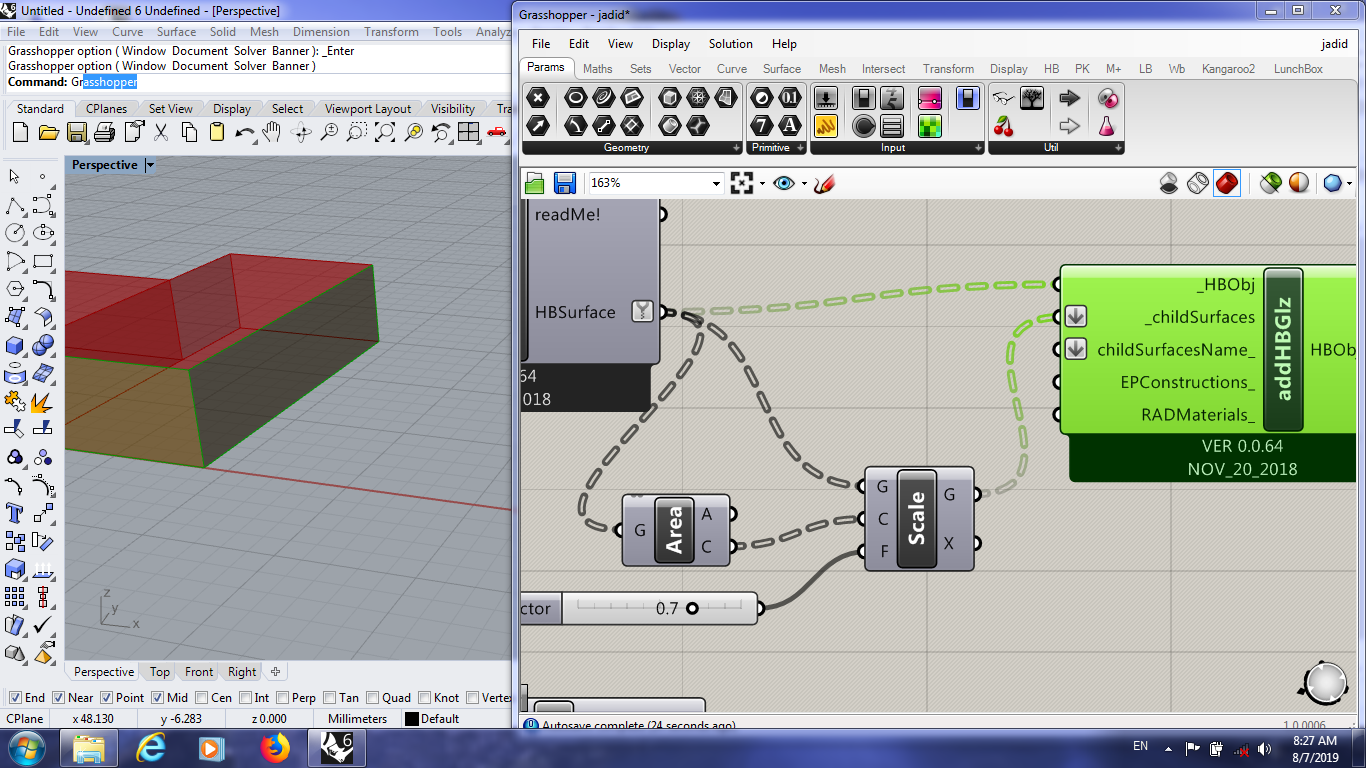This screenshot has width=1366, height=768.
Task: Enable shaded red preview mode in Grasshopper
Action: 1227,183
